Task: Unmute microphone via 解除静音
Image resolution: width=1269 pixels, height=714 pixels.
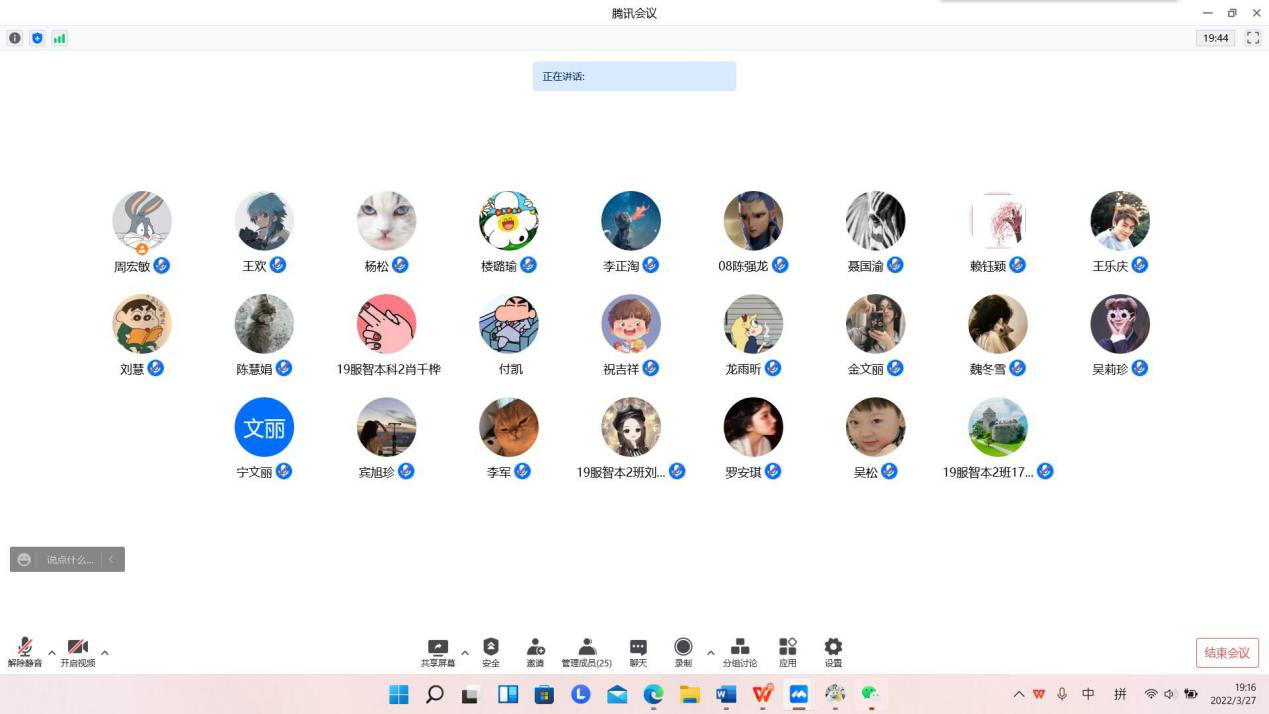Action: (x=25, y=652)
